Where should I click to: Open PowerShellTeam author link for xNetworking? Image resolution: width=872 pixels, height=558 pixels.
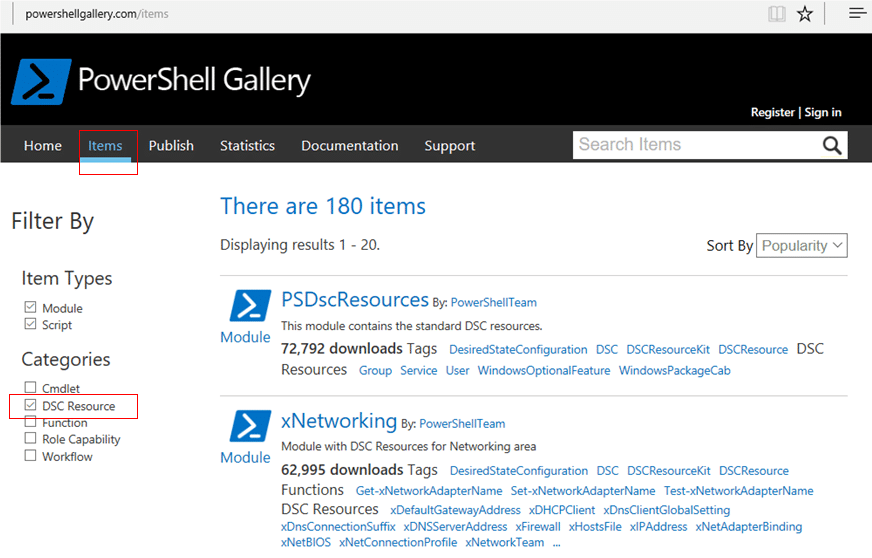[x=462, y=424]
